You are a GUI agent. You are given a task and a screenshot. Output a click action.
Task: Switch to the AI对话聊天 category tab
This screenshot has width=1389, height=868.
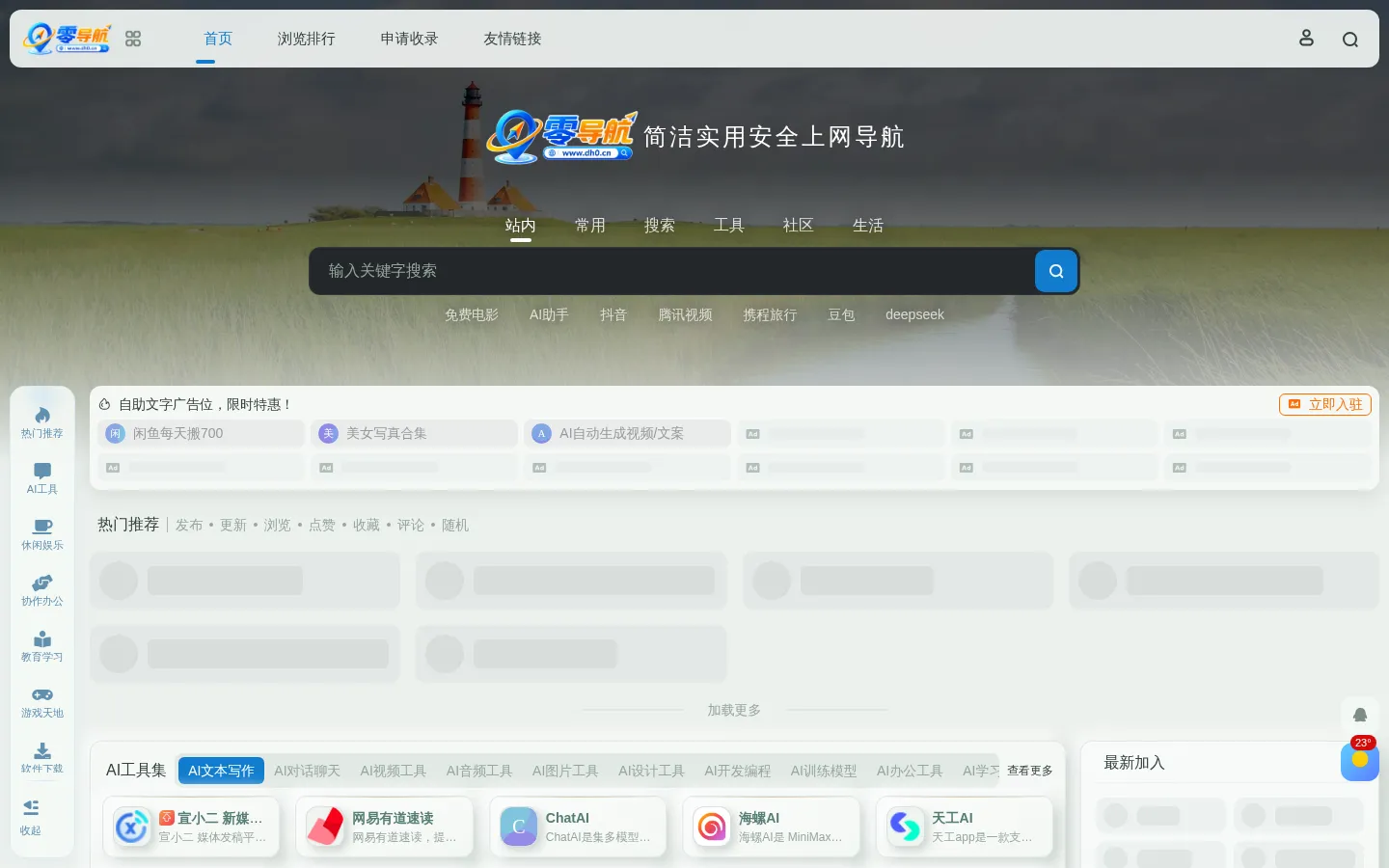[x=307, y=771]
